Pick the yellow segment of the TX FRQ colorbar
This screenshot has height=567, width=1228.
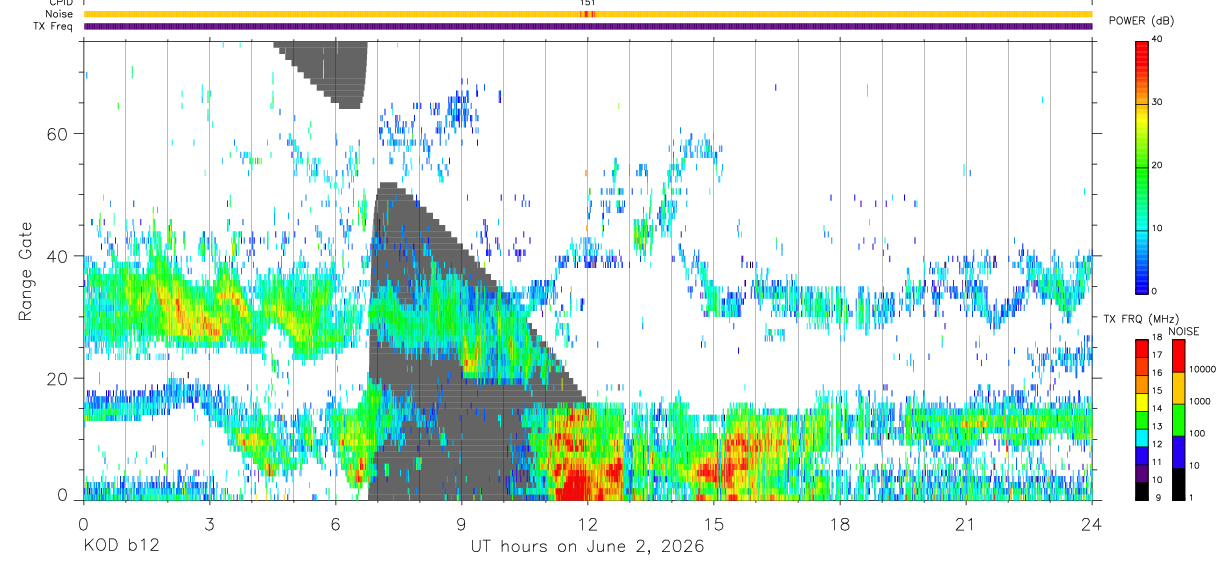pos(1142,402)
